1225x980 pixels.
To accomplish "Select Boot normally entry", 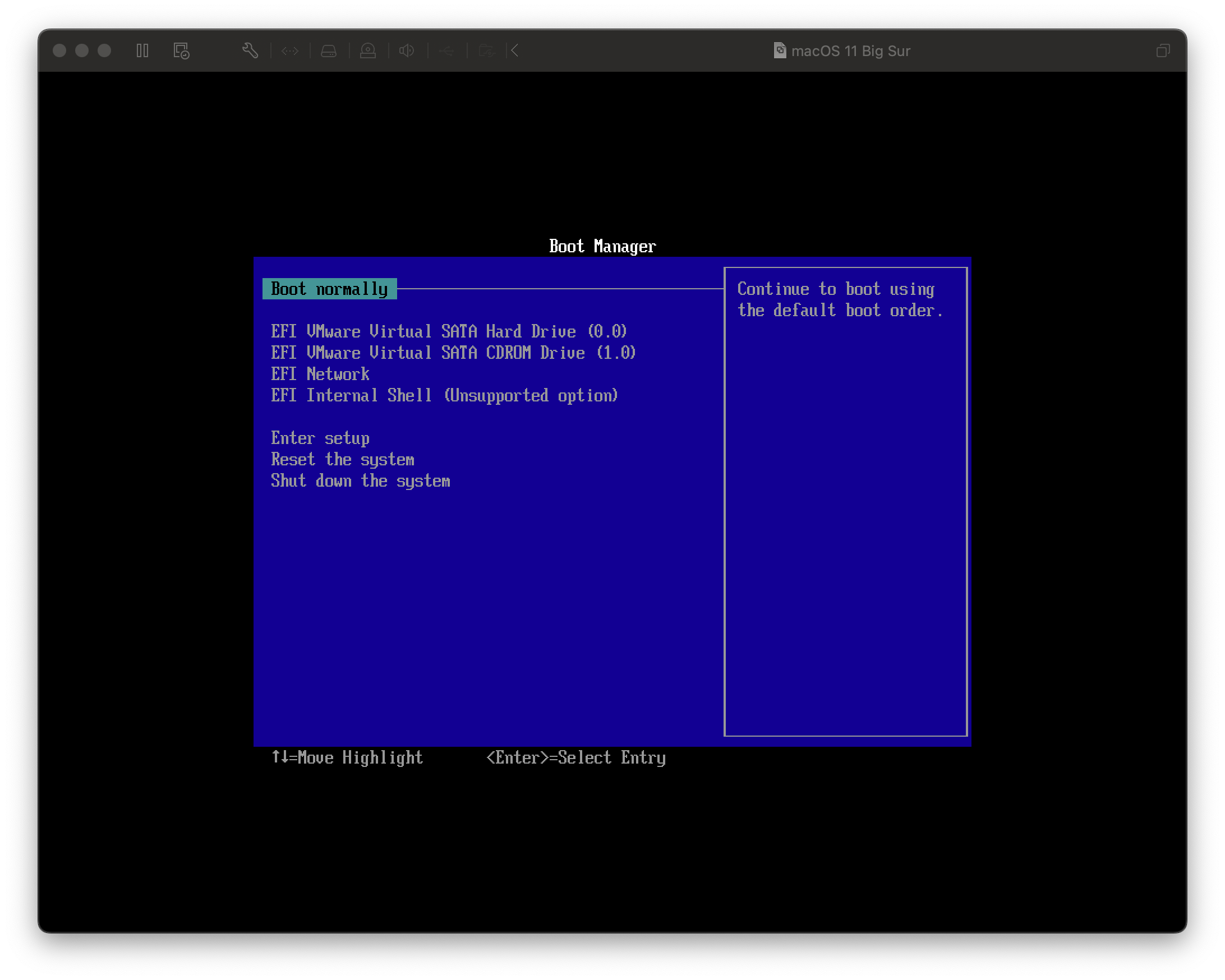I will (330, 289).
